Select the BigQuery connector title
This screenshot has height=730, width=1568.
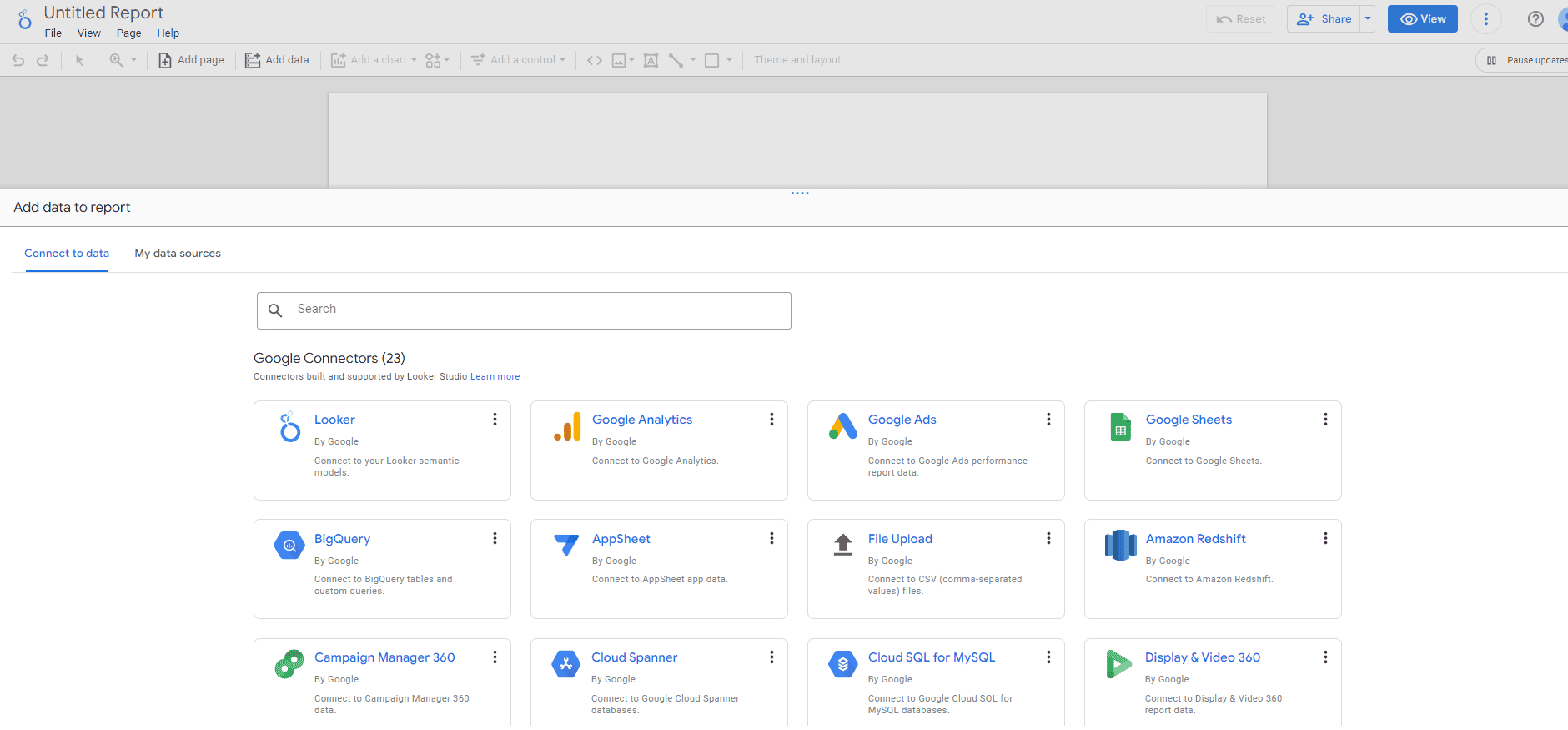342,539
